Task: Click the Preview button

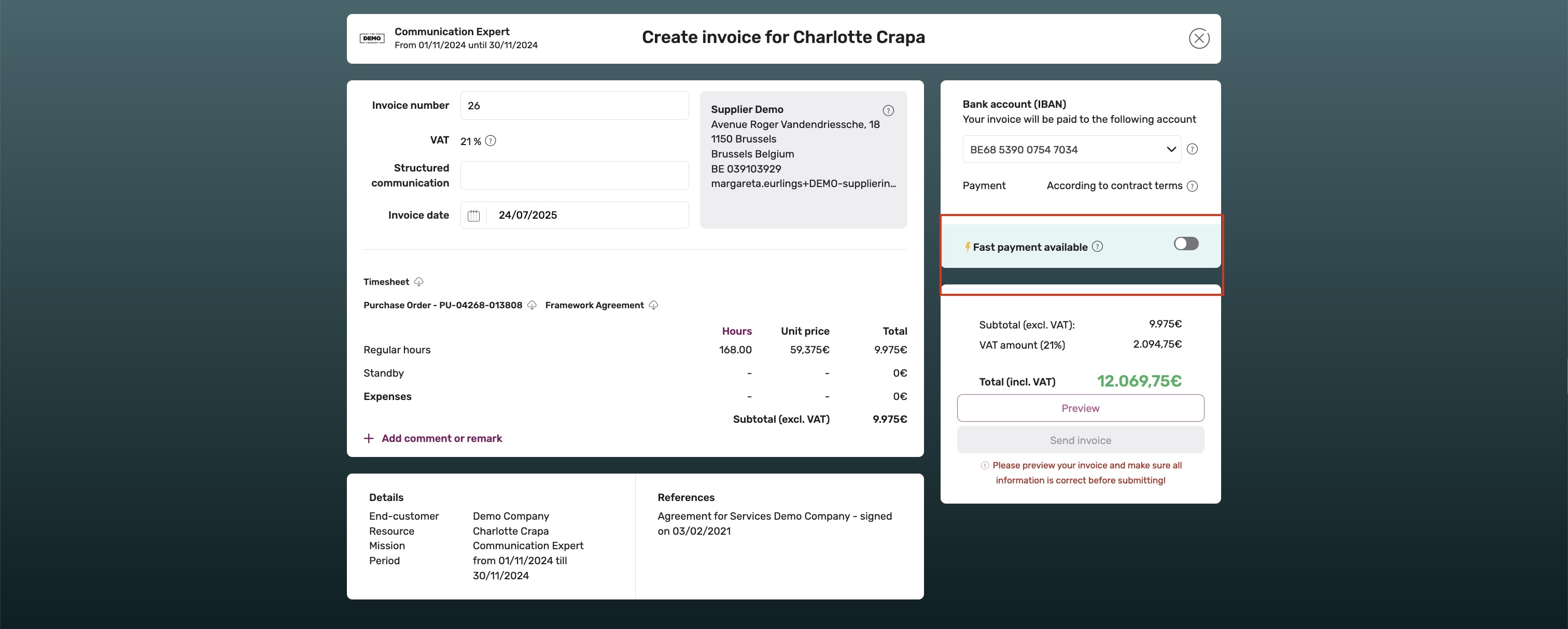Action: click(x=1080, y=408)
